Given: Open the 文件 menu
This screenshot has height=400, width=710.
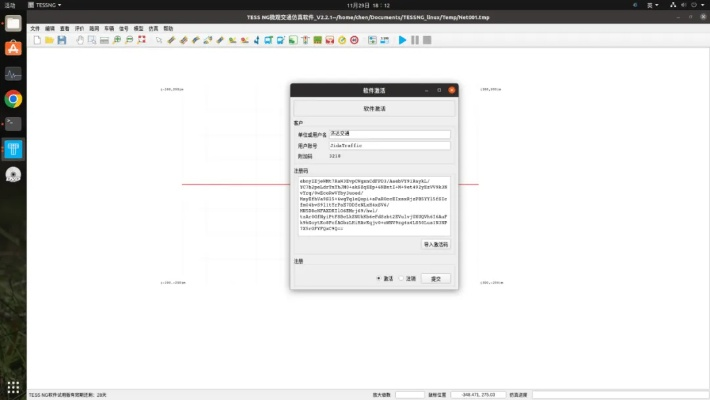Looking at the screenshot, I should click(35, 29).
